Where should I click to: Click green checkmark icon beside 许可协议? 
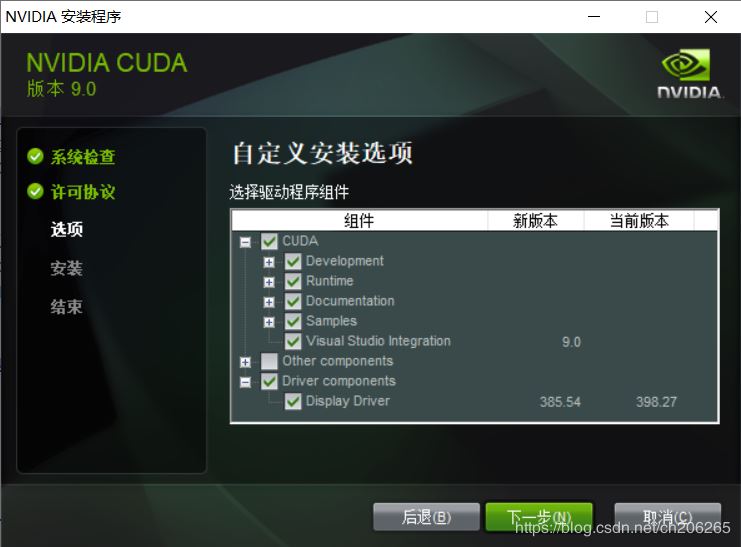[x=35, y=191]
